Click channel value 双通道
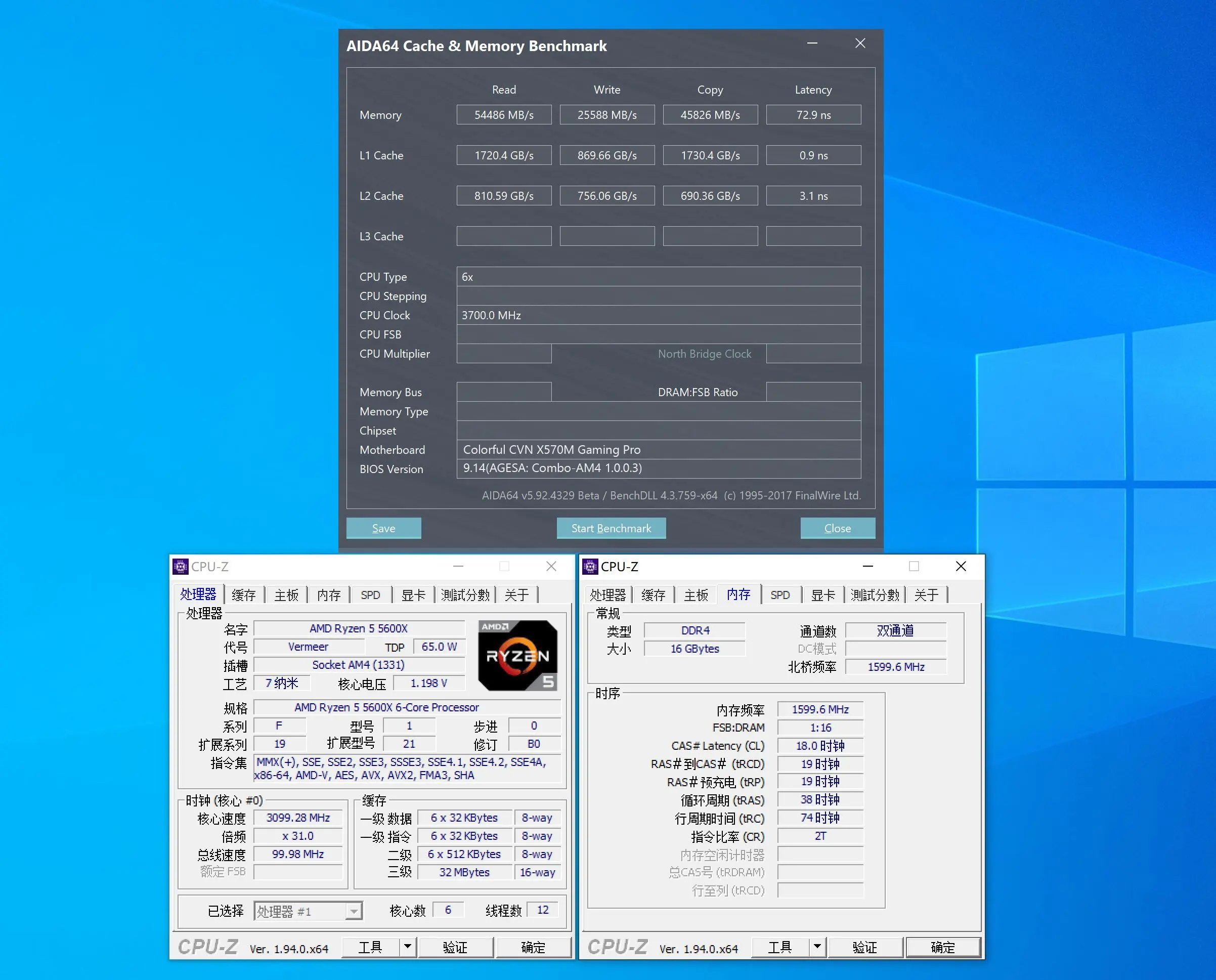The height and width of the screenshot is (980, 1216). click(895, 630)
